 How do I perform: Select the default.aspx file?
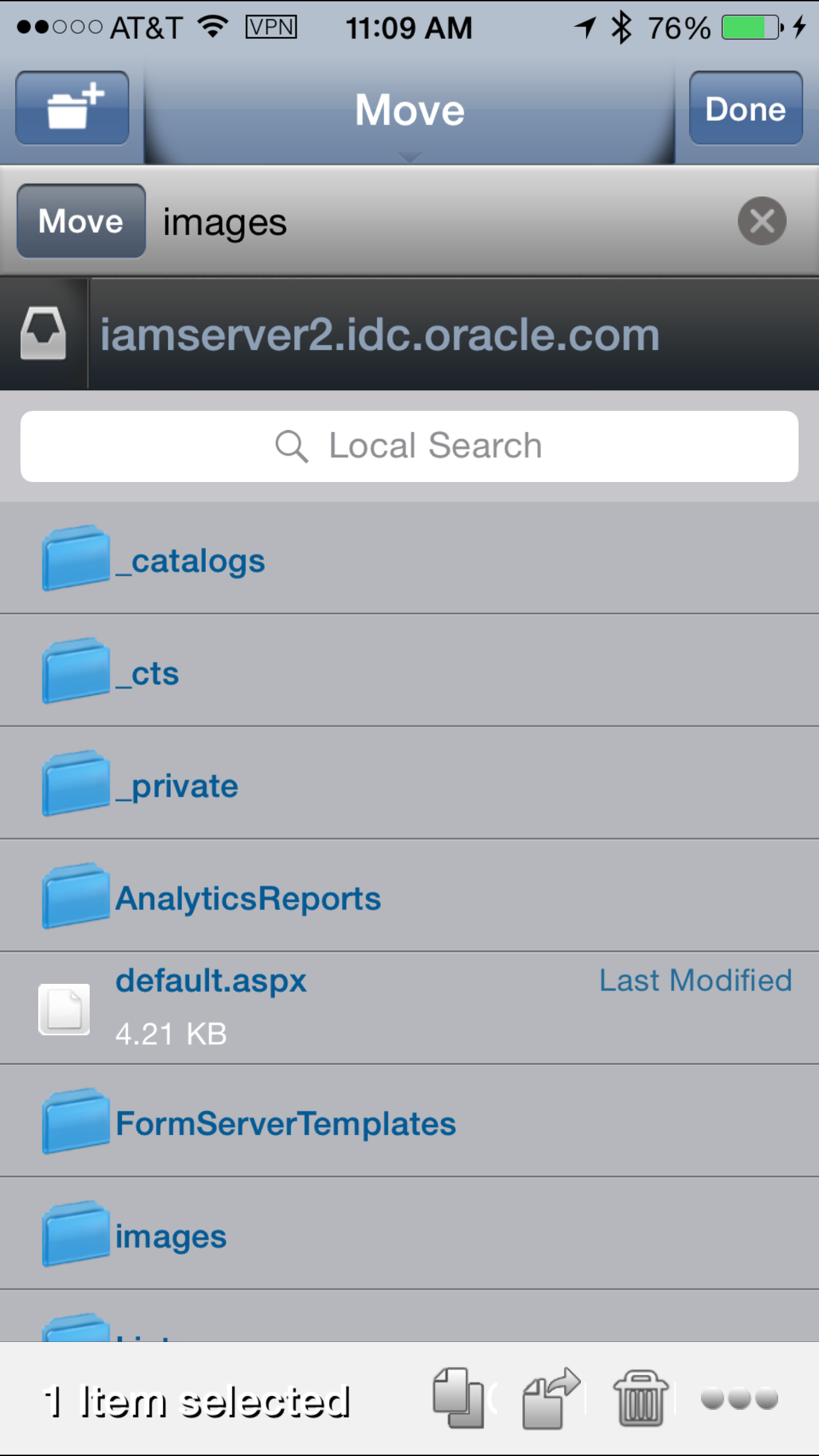pos(211,981)
